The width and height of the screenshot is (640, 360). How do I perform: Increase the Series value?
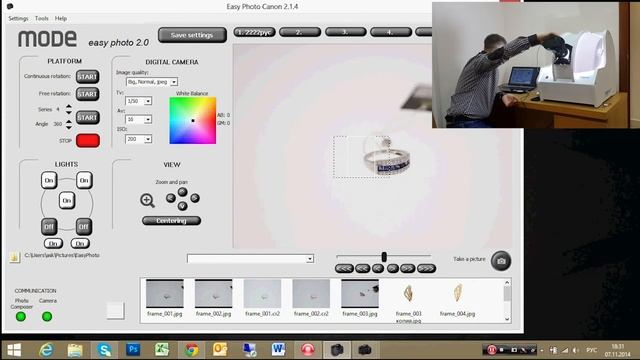coord(69,107)
